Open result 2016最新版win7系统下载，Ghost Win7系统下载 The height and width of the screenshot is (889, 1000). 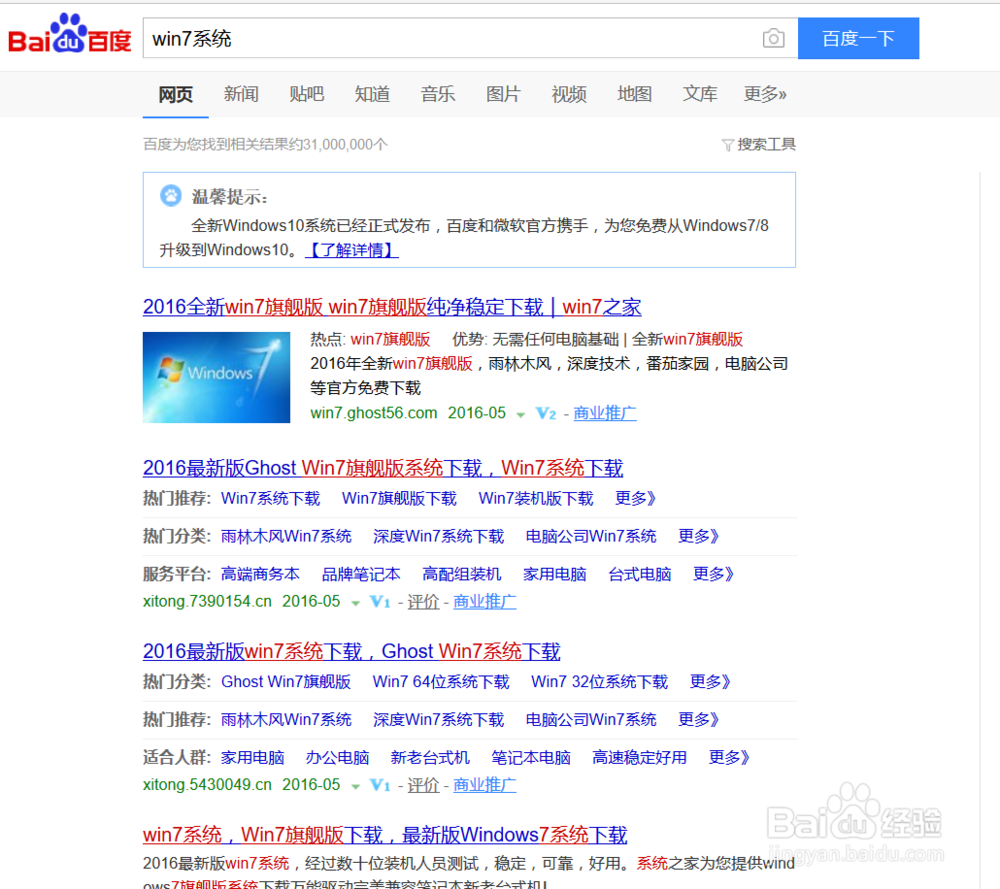(x=351, y=652)
